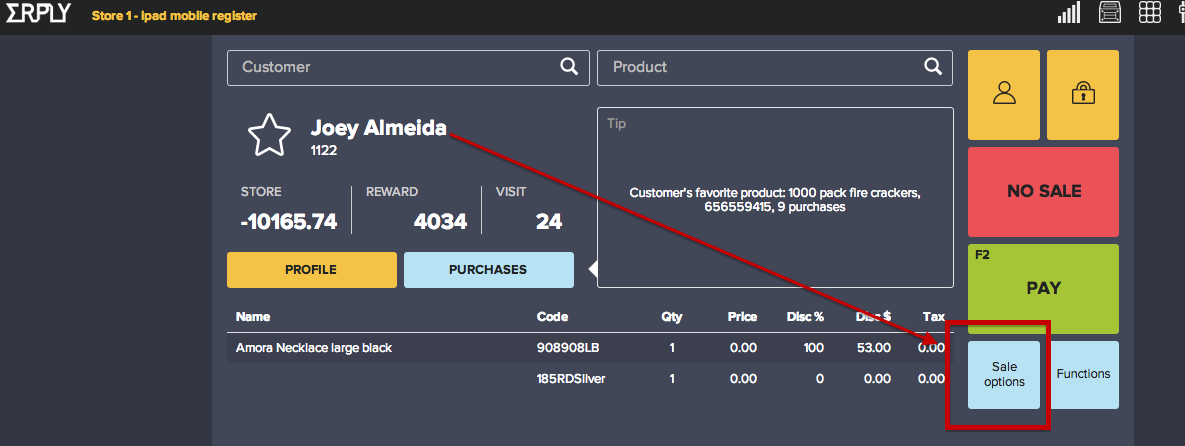Click the magnifier in Customer search box
This screenshot has height=446, width=1185.
(568, 67)
